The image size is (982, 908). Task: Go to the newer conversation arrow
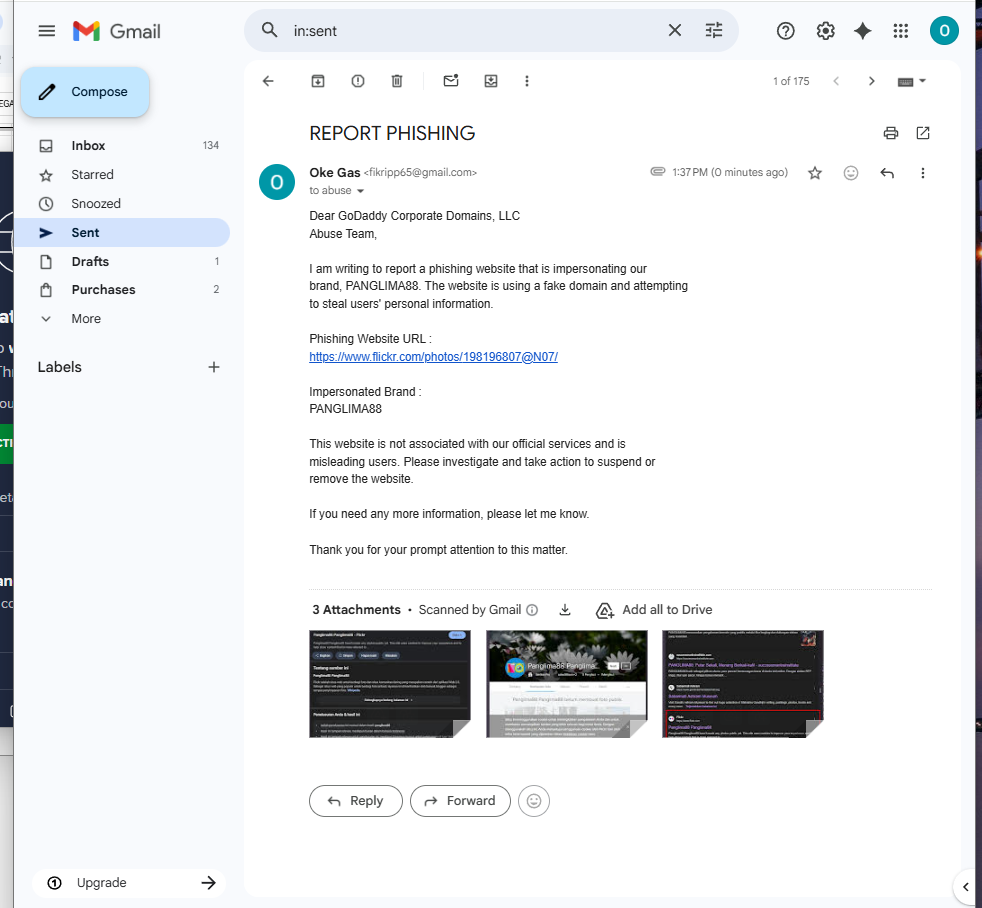point(835,81)
